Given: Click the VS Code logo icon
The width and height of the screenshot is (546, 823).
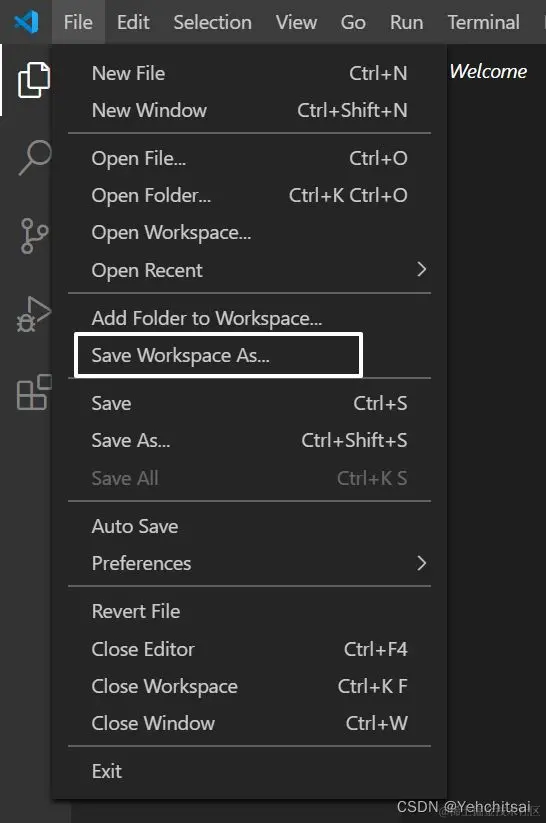Looking at the screenshot, I should pyautogui.click(x=26, y=22).
